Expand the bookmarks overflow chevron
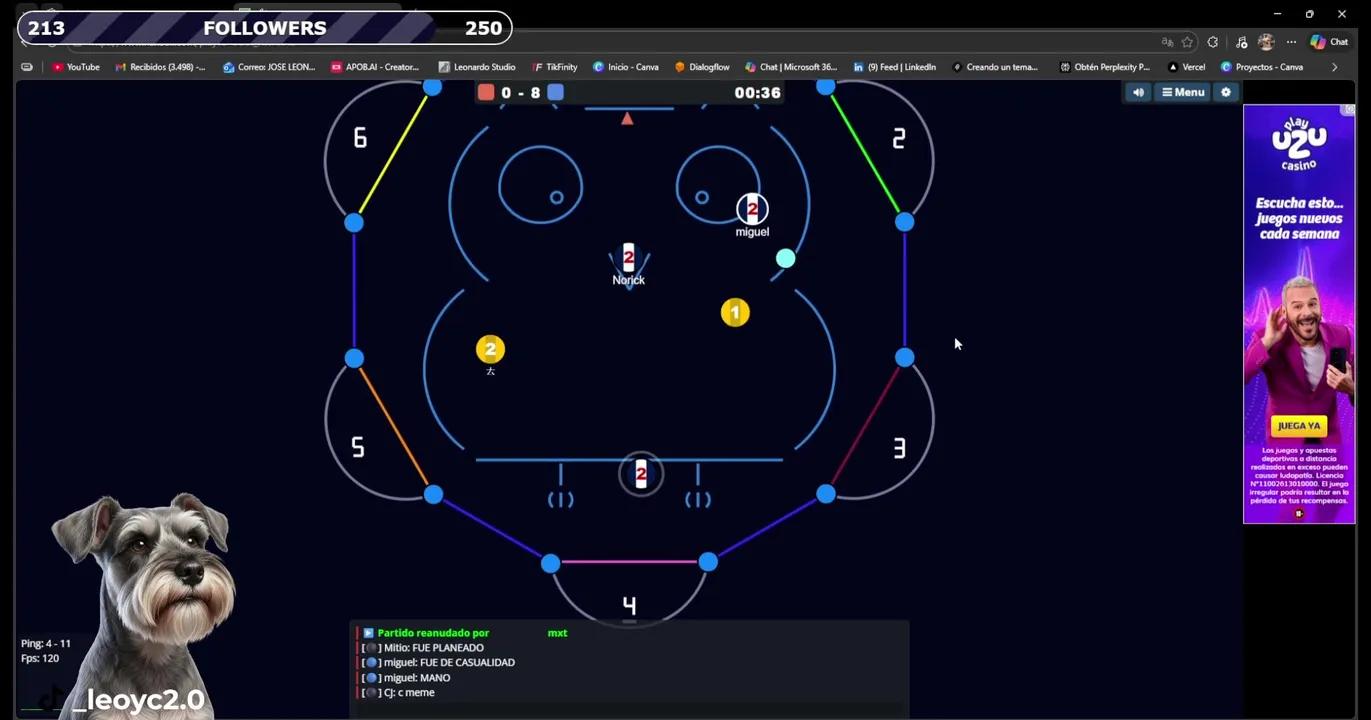The width and height of the screenshot is (1371, 720). [x=1334, y=67]
